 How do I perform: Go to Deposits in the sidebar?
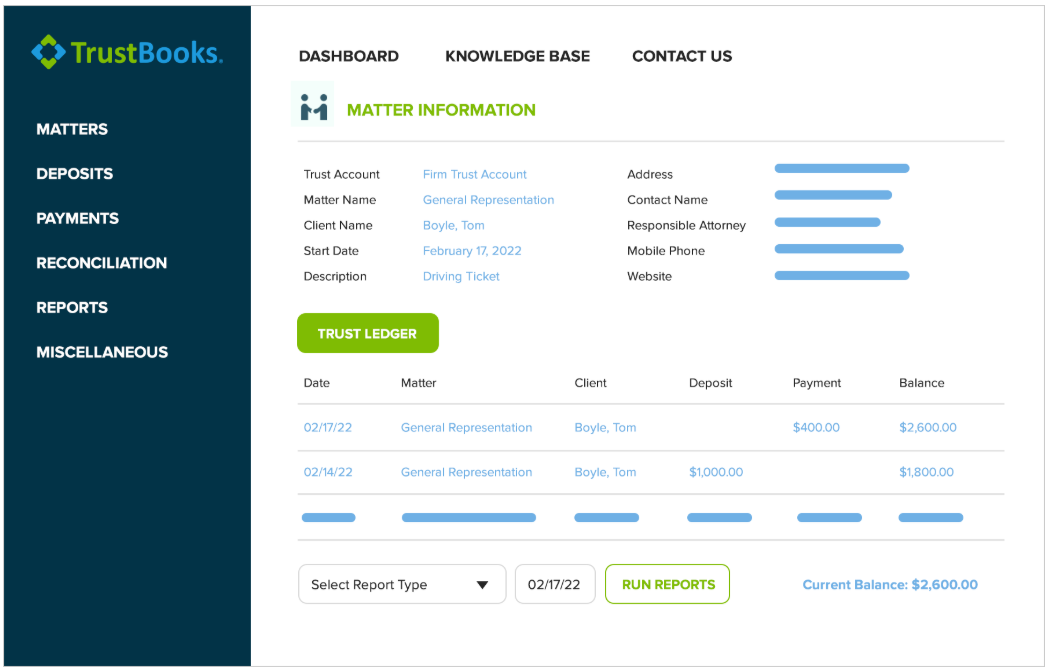click(x=74, y=174)
